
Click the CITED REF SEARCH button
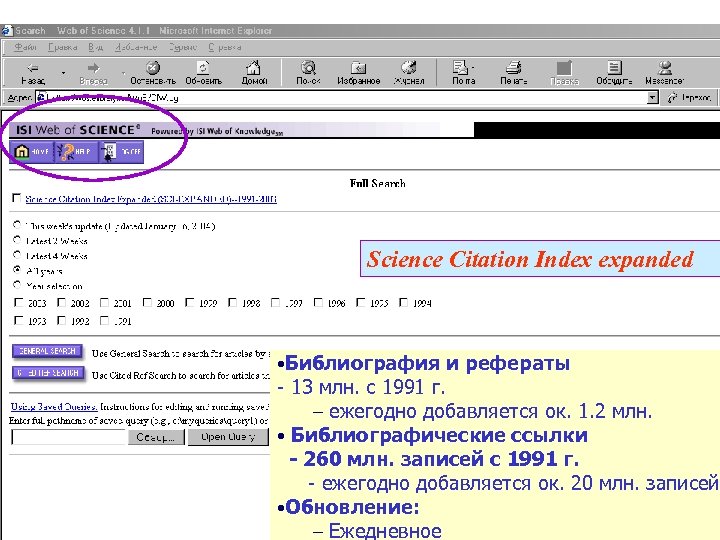click(x=48, y=373)
